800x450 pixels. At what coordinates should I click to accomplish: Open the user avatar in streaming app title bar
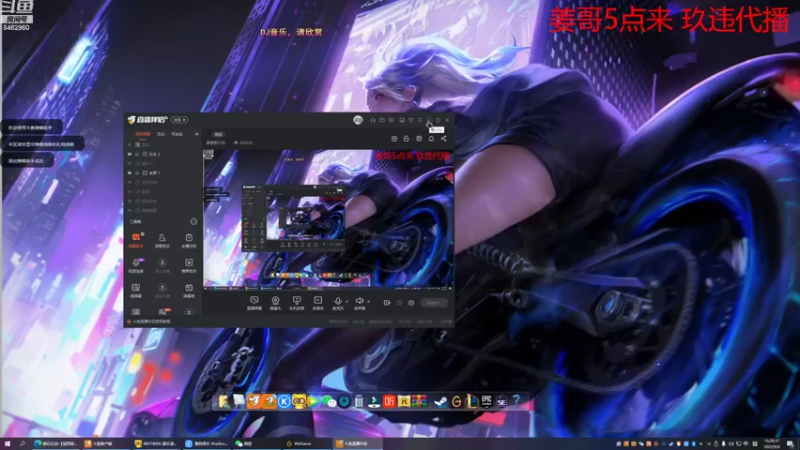pyautogui.click(x=358, y=120)
